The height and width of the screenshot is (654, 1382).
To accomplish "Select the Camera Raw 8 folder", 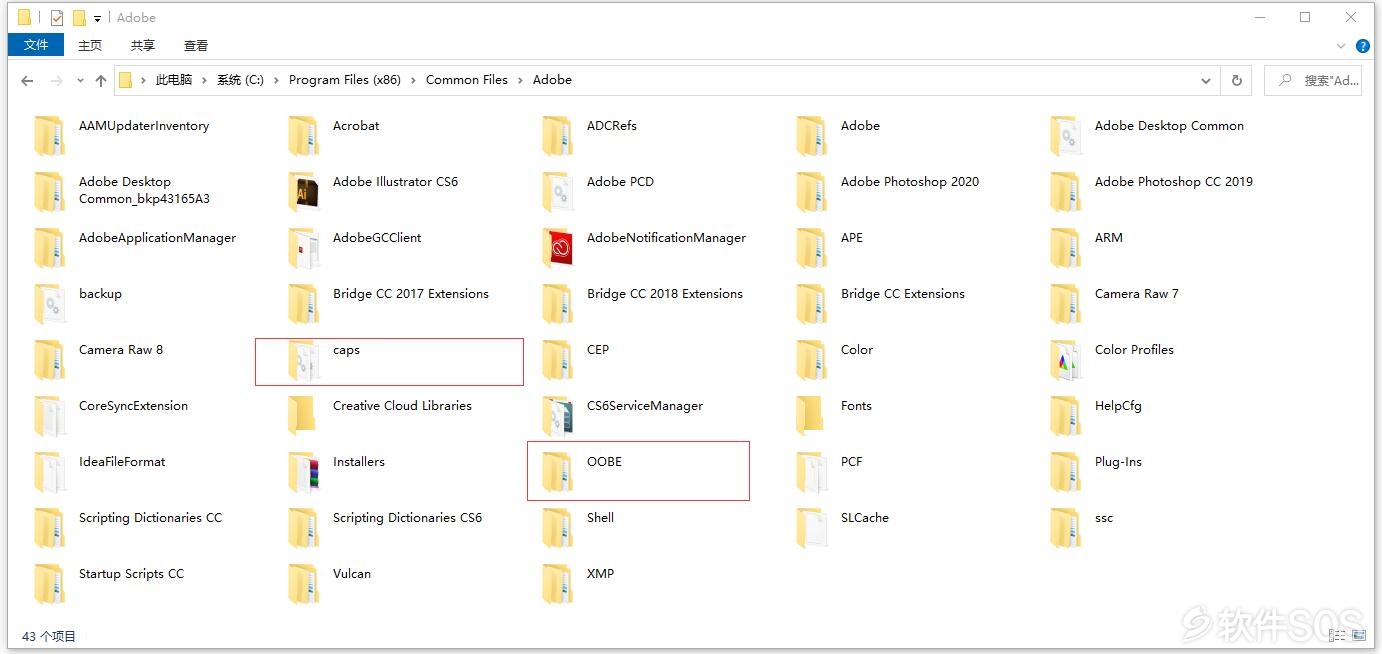I will click(121, 350).
